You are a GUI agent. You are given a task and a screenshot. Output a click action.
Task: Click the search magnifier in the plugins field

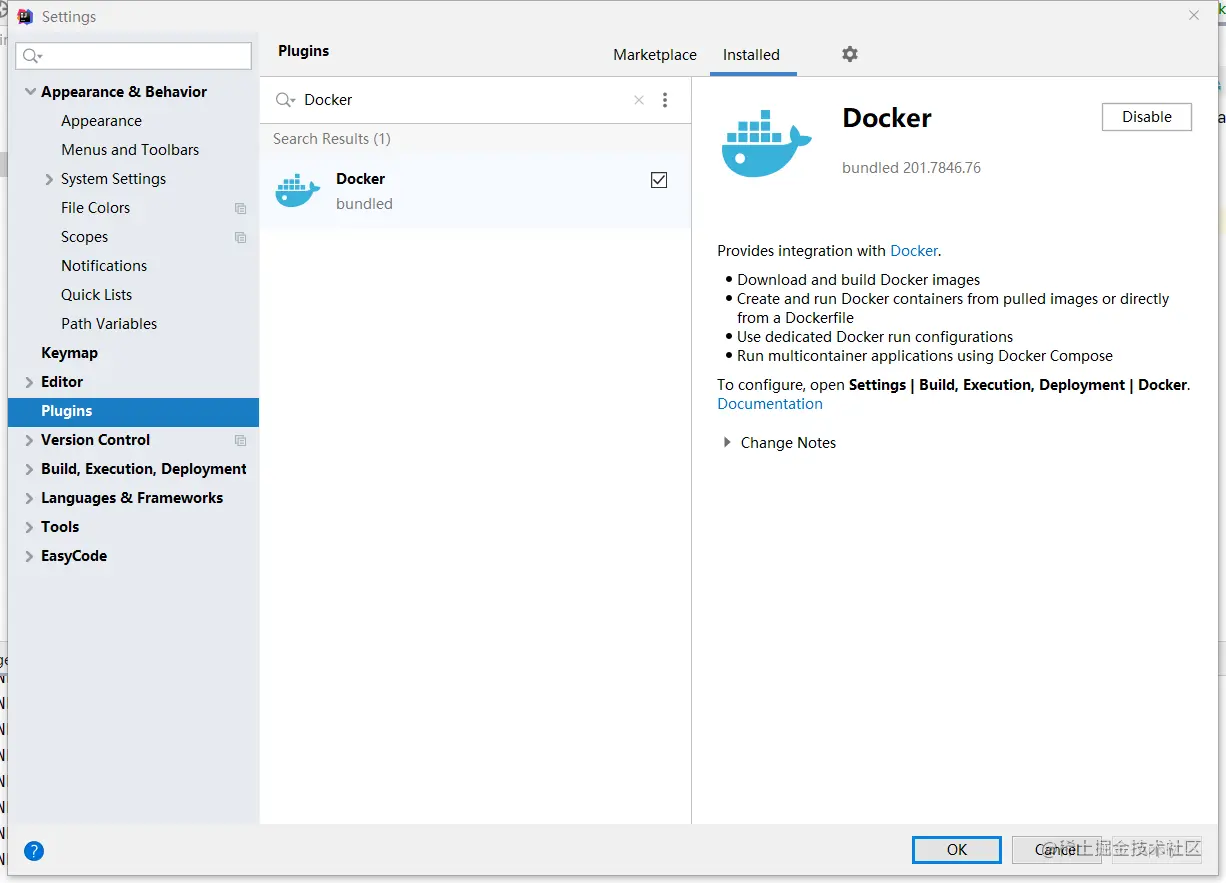click(286, 100)
